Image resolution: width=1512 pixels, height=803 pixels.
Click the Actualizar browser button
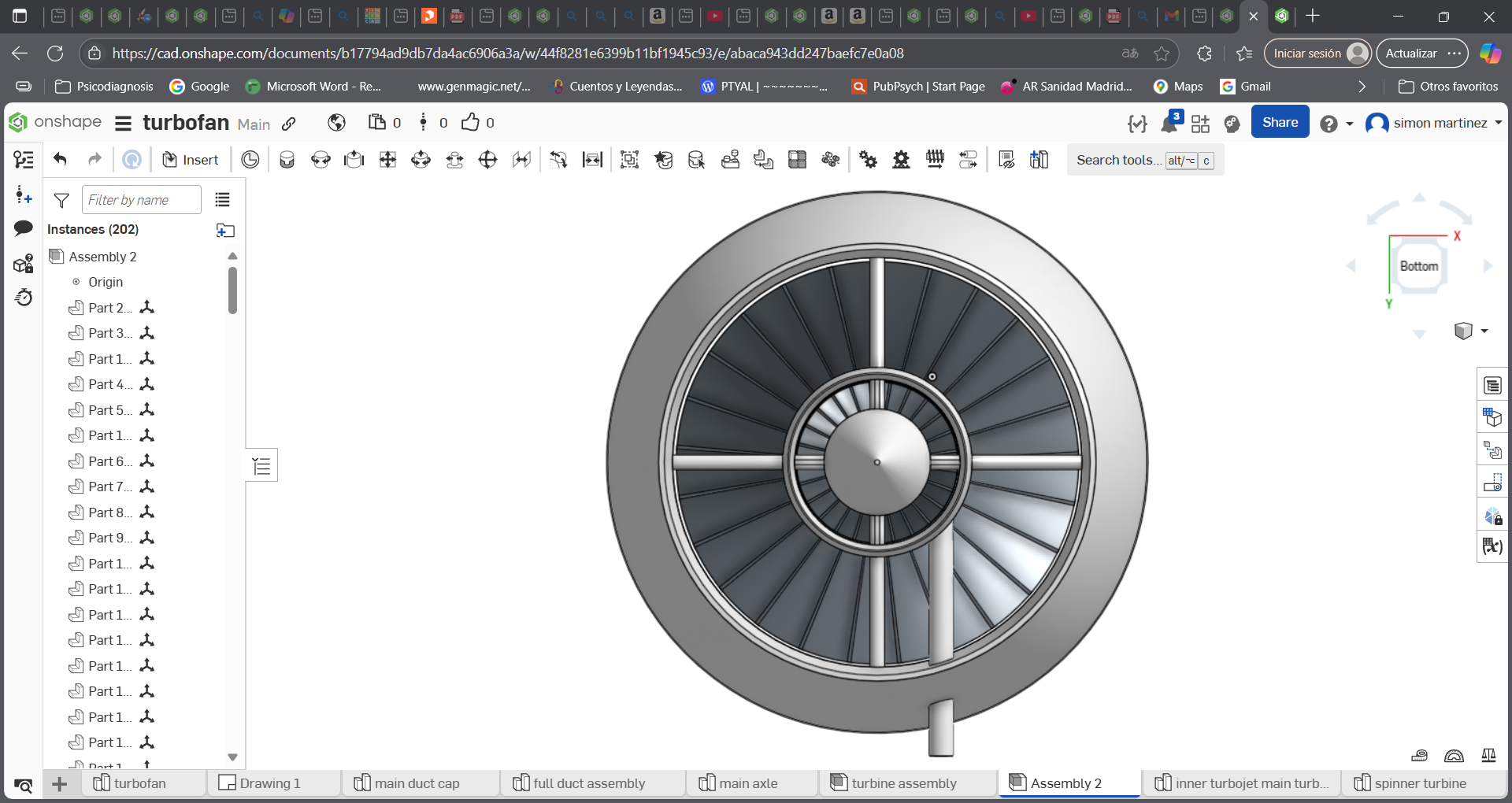click(1421, 54)
